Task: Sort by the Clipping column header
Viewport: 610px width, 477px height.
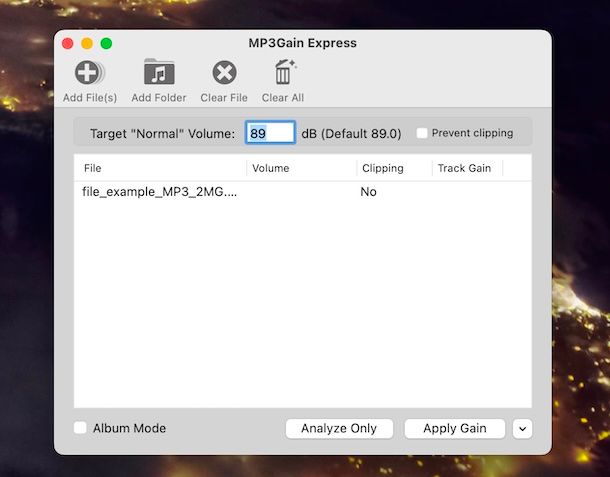Action: pos(394,168)
